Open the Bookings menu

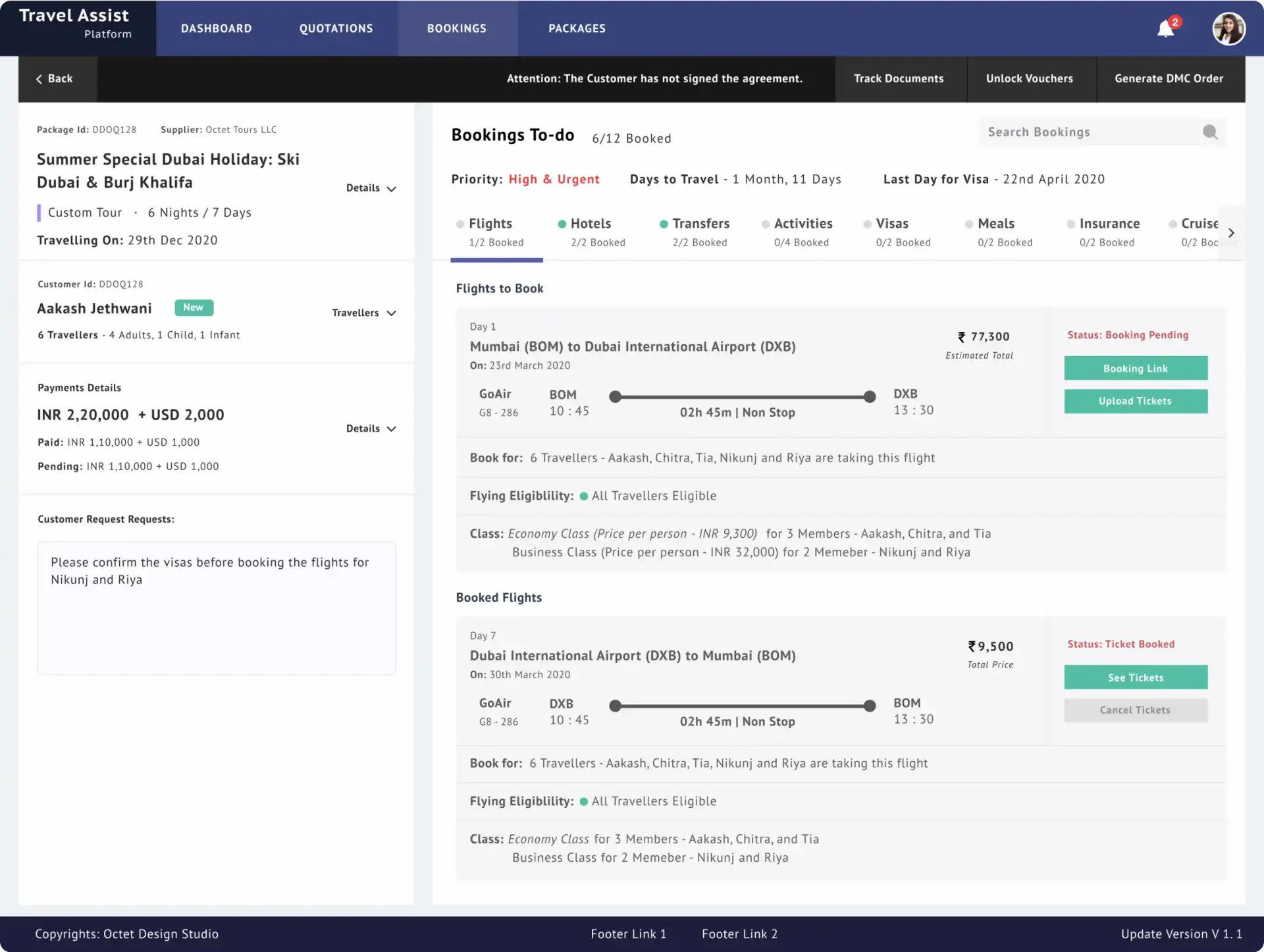pyautogui.click(x=457, y=28)
